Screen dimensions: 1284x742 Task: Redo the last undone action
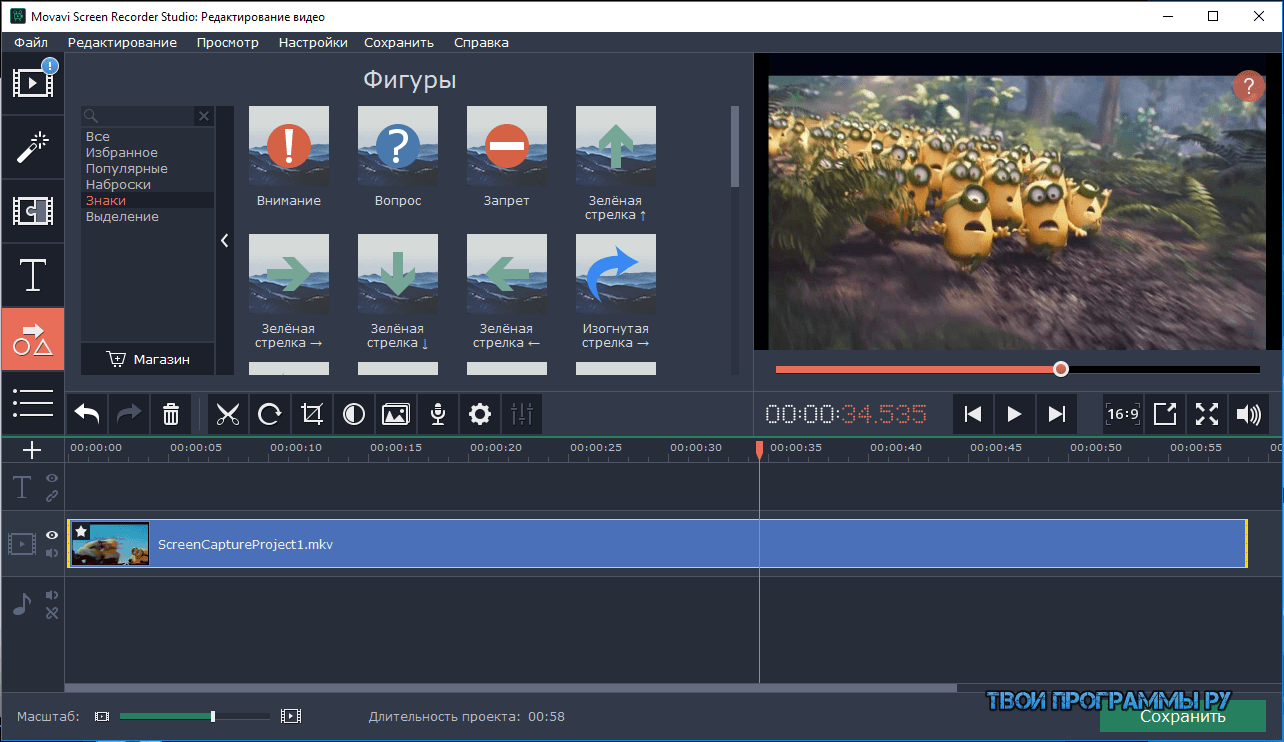pos(129,414)
